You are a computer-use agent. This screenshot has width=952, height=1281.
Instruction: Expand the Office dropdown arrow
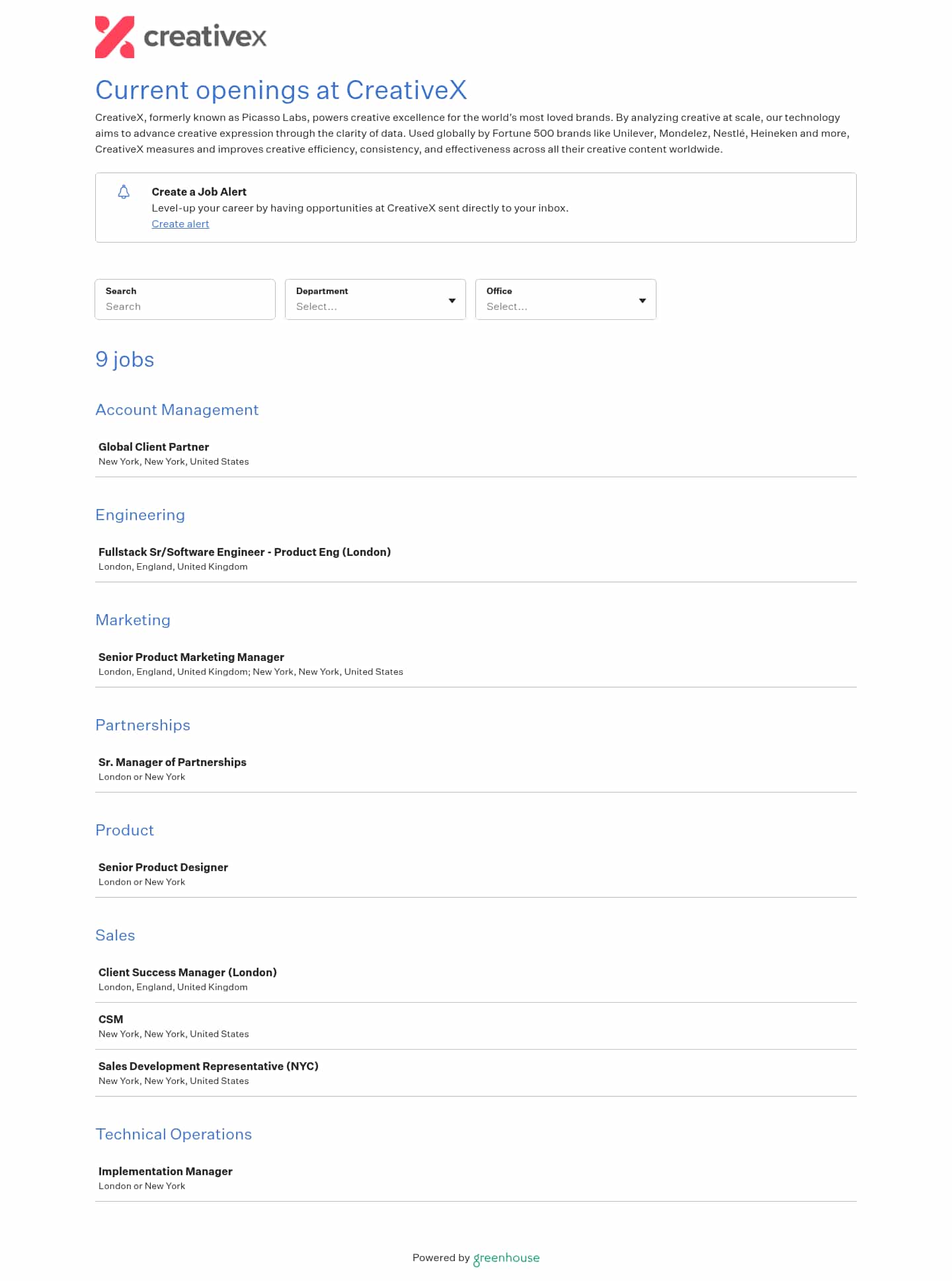(642, 301)
